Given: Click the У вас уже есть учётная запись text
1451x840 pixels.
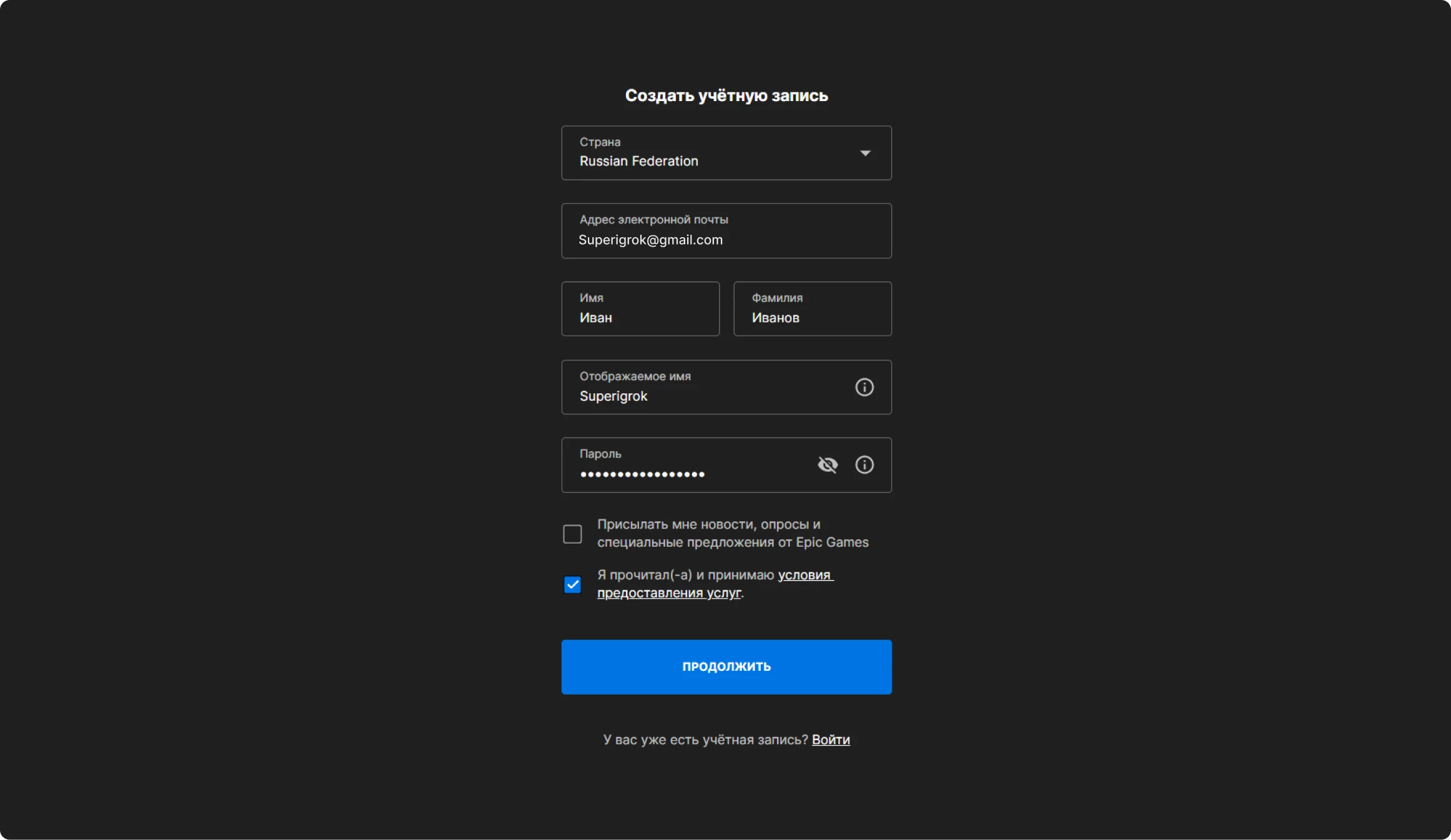Looking at the screenshot, I should [x=705, y=740].
